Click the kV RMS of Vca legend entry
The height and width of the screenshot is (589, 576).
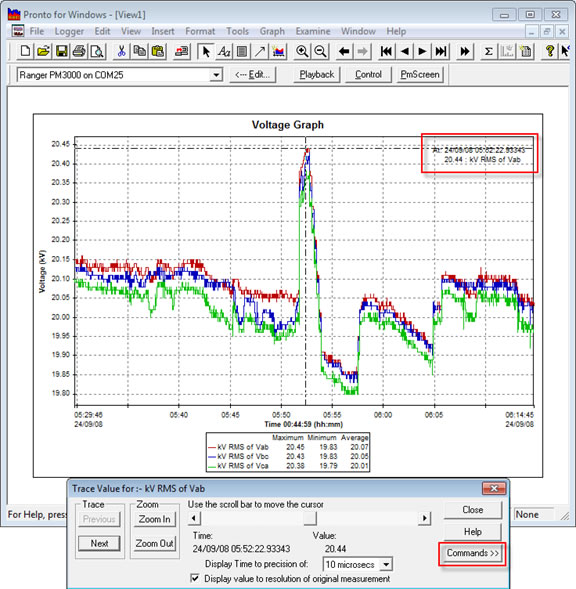coord(238,466)
